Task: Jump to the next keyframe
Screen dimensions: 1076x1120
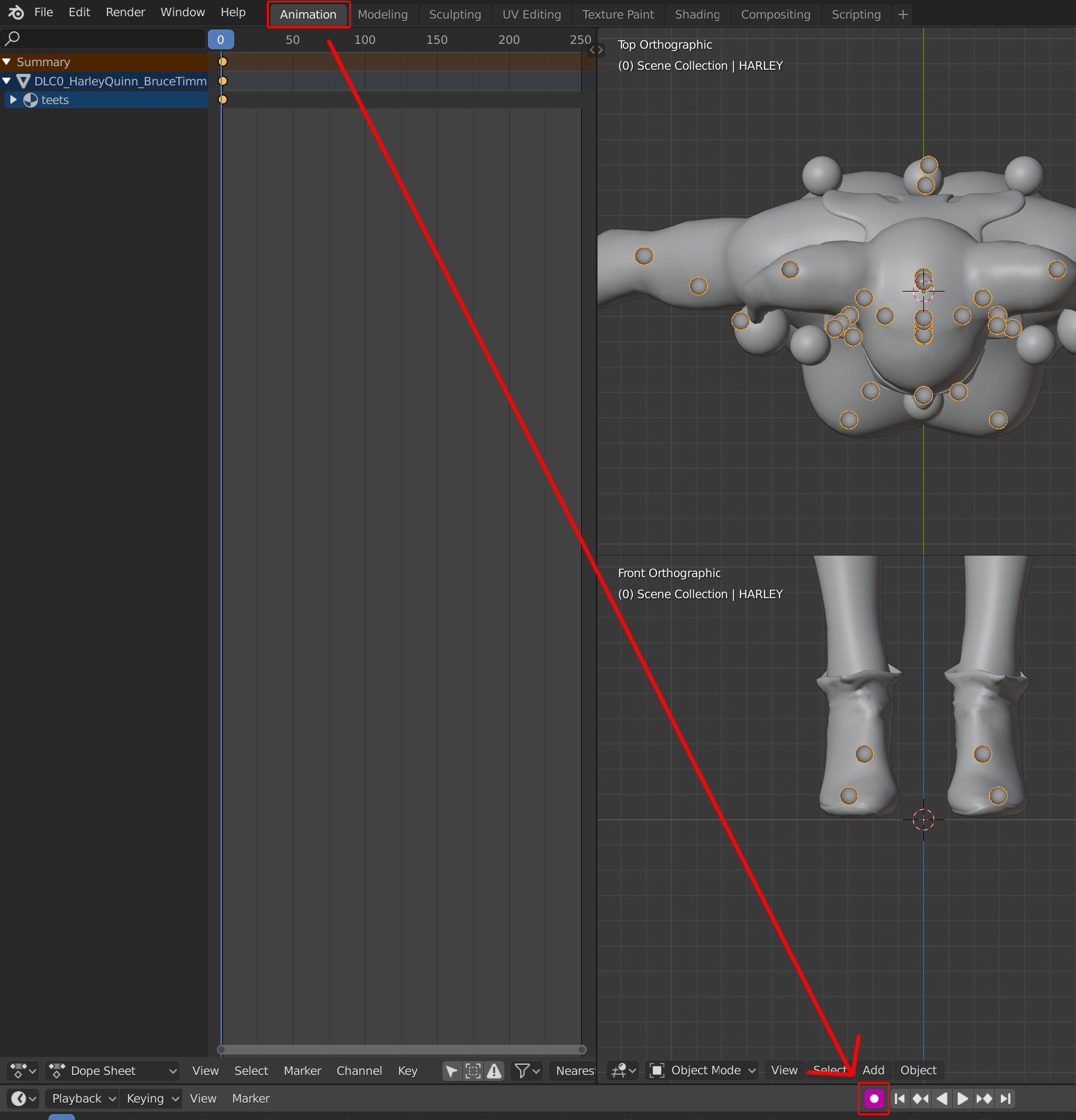Action: coord(984,1099)
